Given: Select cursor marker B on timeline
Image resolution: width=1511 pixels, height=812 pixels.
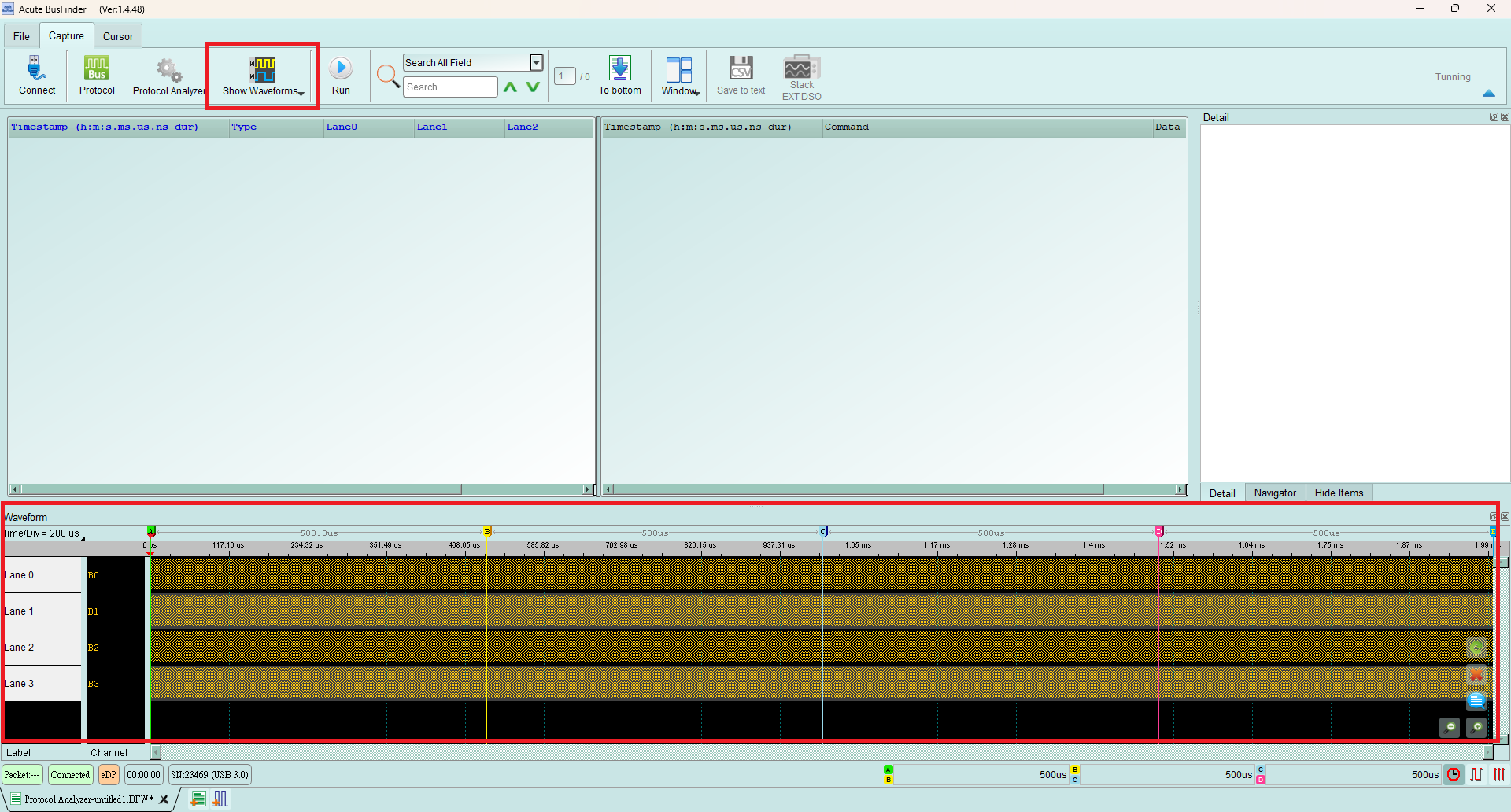Looking at the screenshot, I should tap(487, 531).
